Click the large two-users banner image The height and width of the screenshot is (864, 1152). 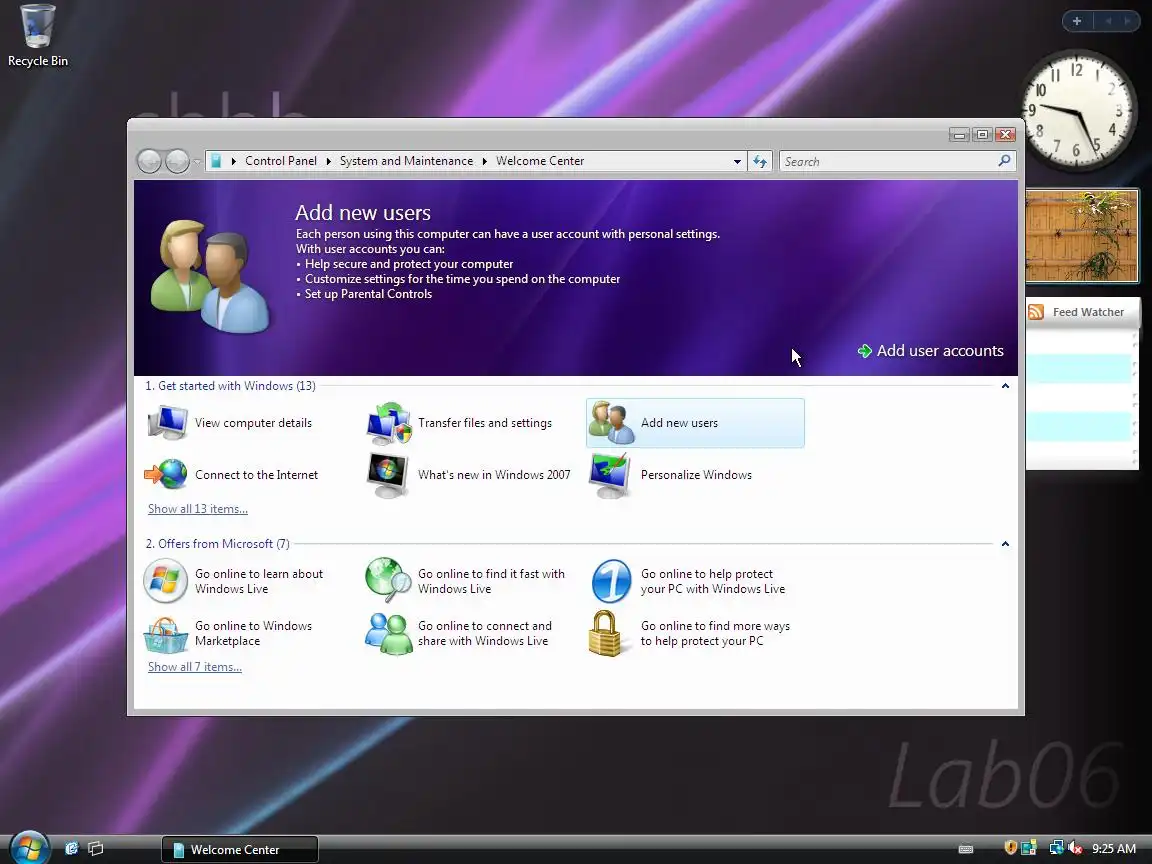click(x=210, y=276)
